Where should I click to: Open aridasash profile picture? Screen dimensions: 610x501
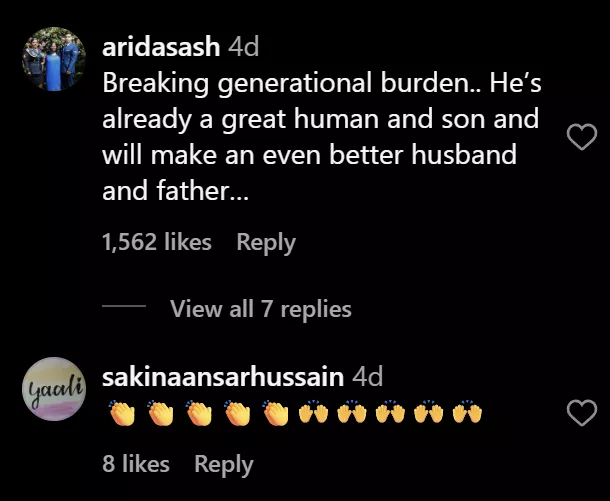pos(54,59)
